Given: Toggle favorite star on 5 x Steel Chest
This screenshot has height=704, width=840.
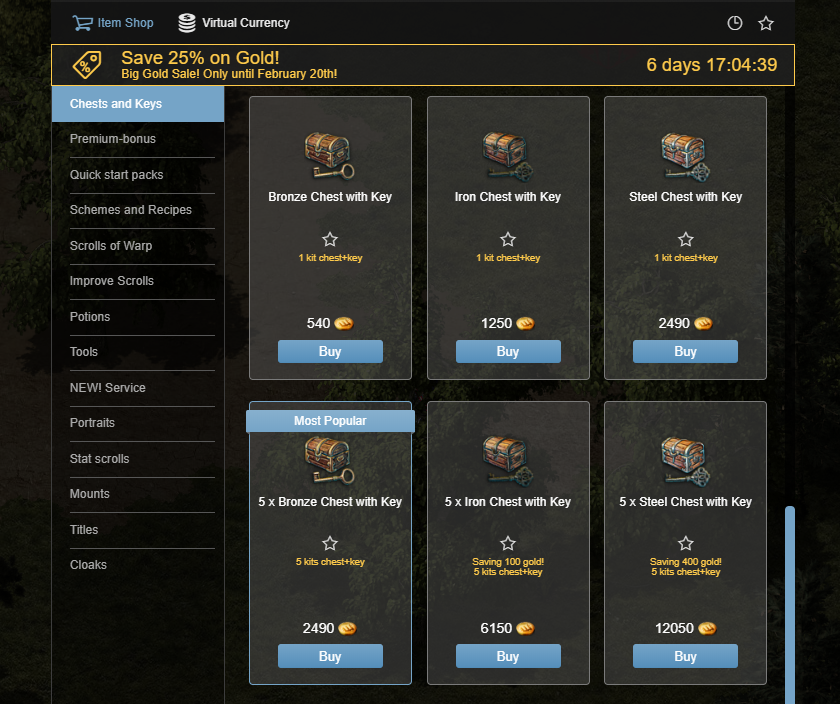Looking at the screenshot, I should point(686,543).
